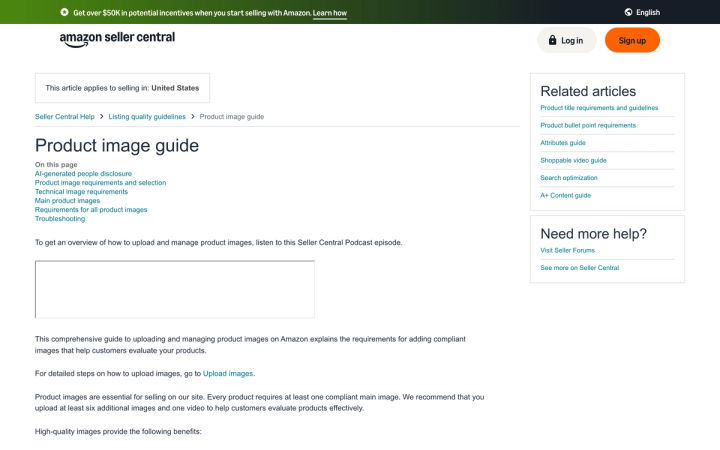Go to Seller Central Help breadcrumb
The width and height of the screenshot is (720, 450).
click(x=65, y=117)
